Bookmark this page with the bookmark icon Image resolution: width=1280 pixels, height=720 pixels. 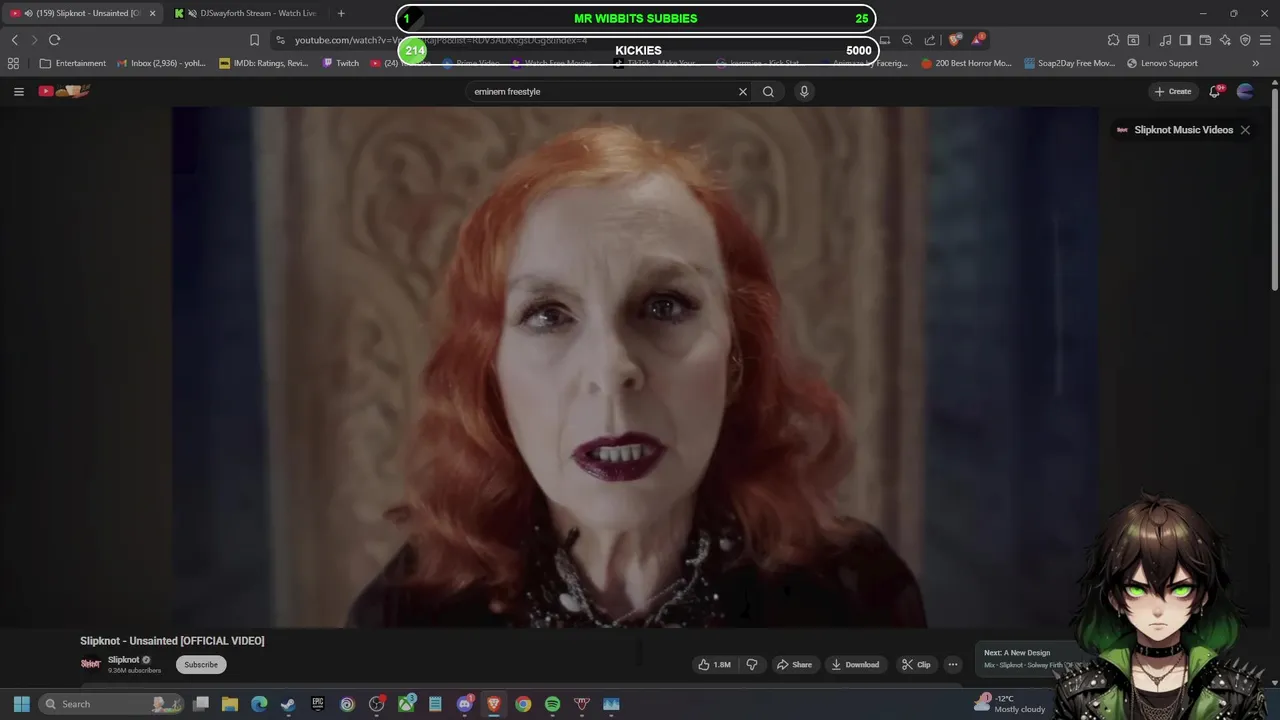254,40
